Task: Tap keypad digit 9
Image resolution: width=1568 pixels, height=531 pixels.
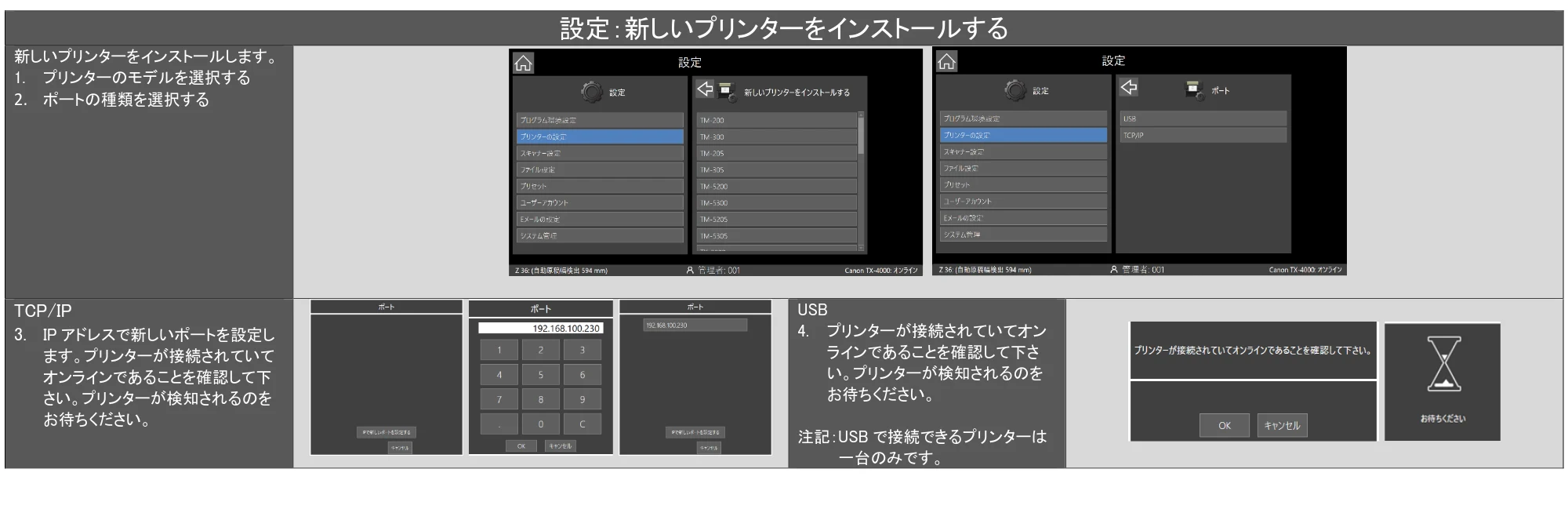Action: (582, 399)
